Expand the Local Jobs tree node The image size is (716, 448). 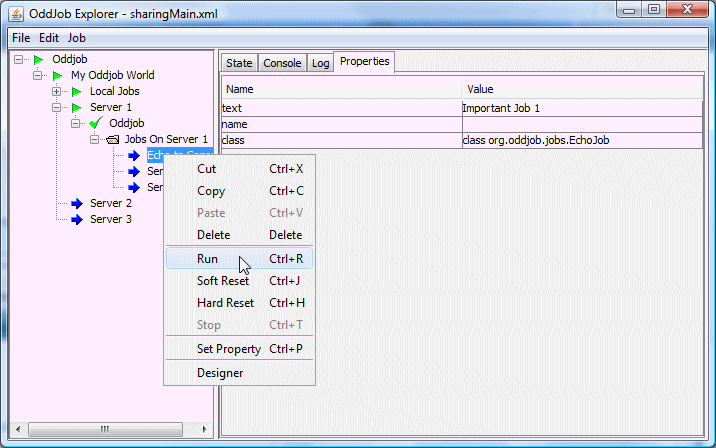57,91
